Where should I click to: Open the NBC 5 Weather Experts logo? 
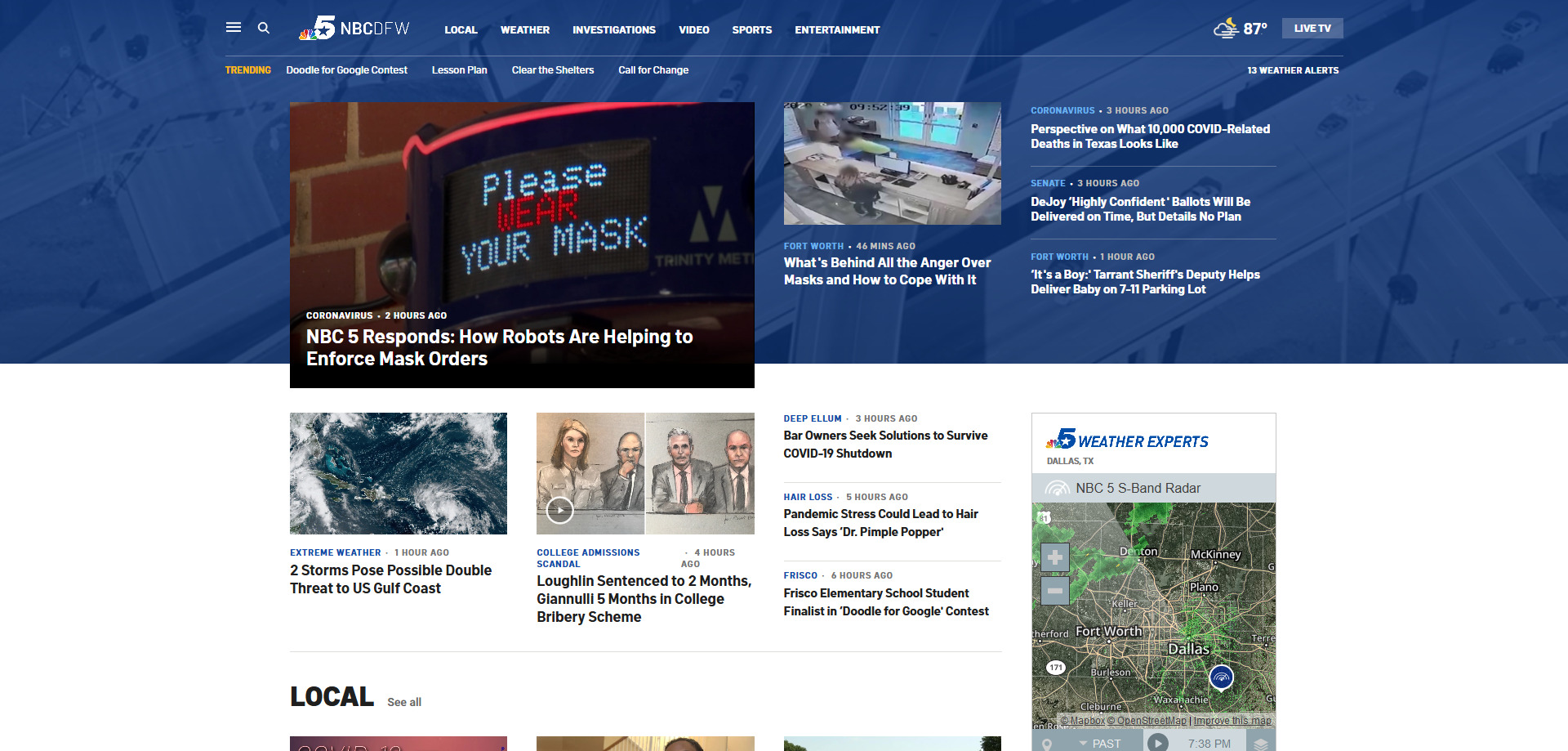1127,440
